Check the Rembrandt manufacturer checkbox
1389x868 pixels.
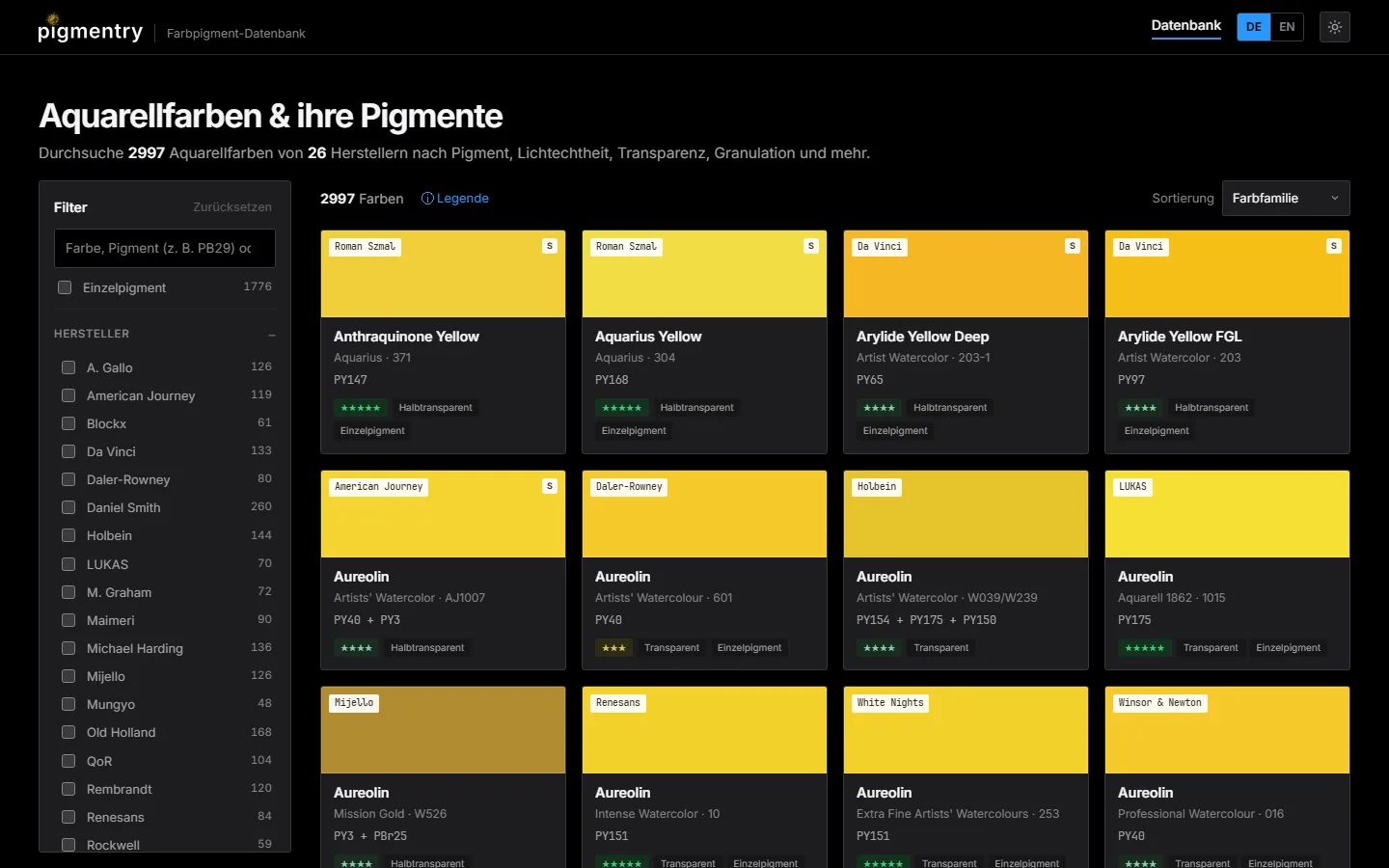tap(68, 789)
